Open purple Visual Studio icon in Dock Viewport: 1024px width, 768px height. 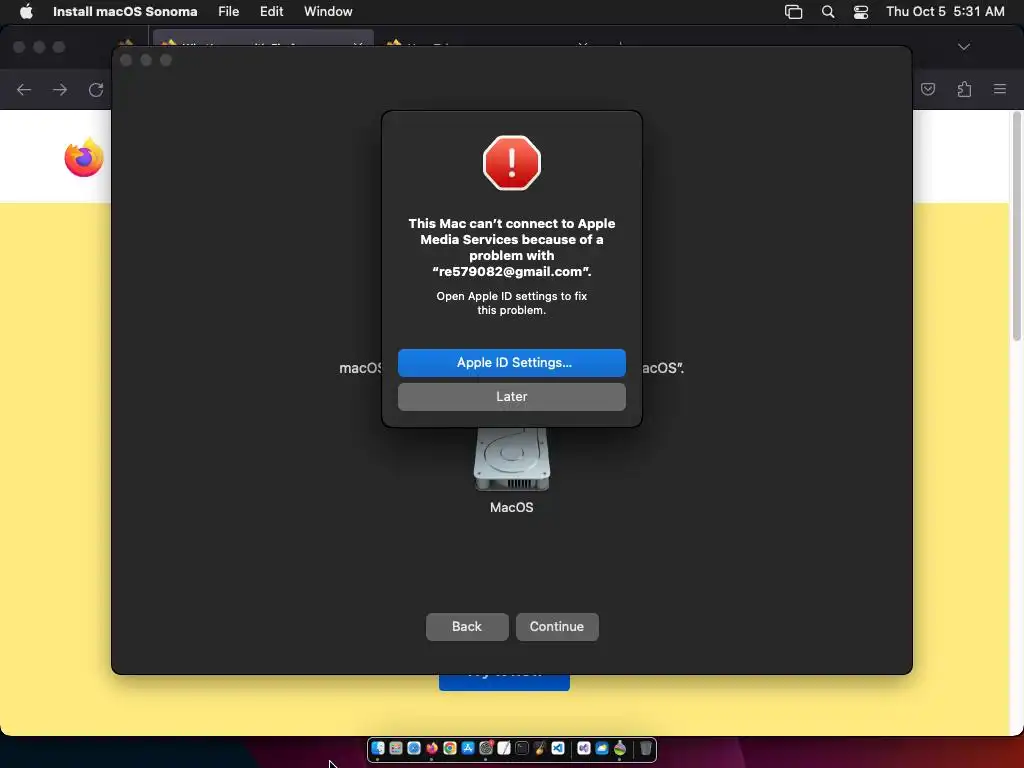584,748
